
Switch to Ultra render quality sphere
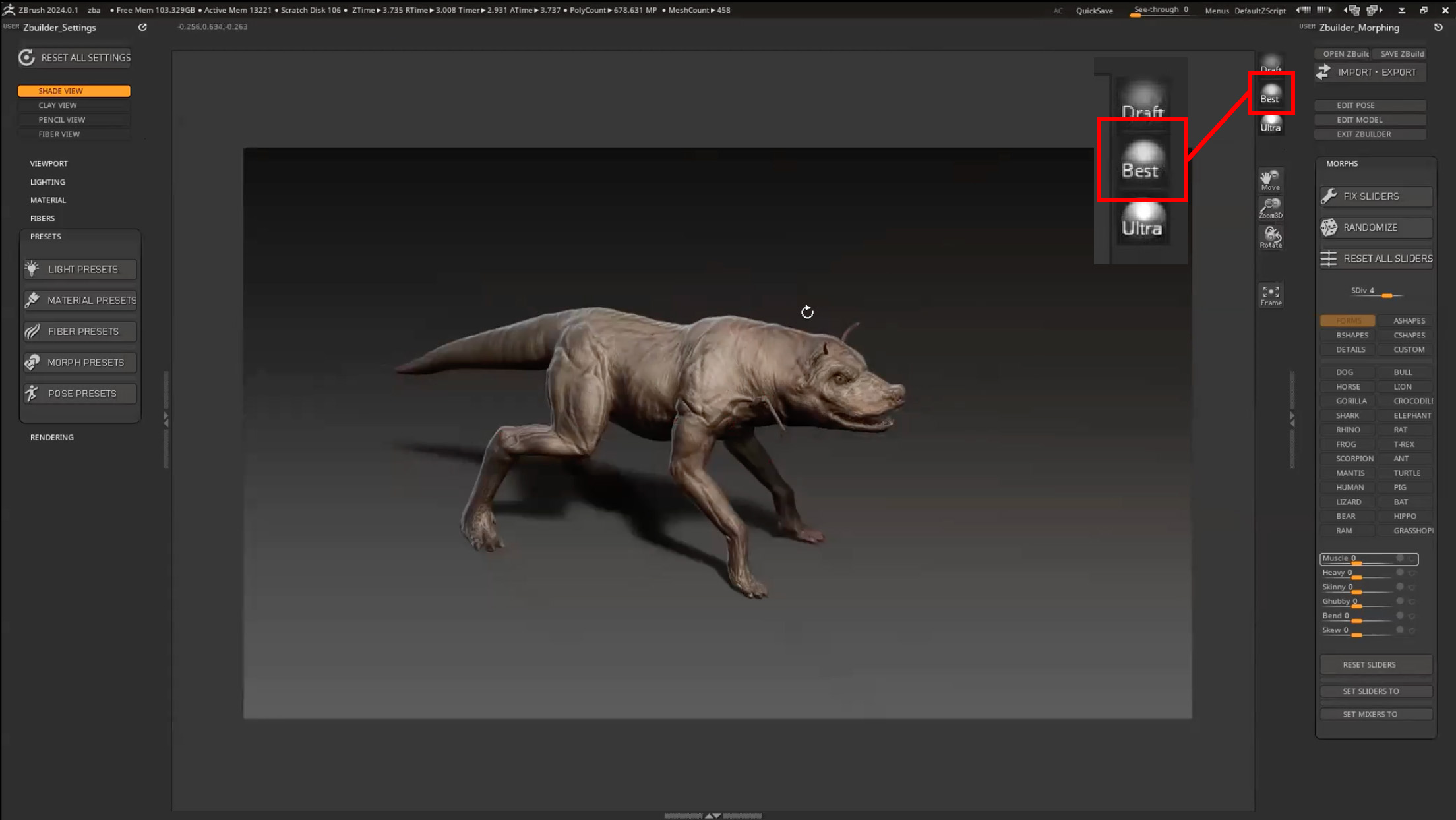point(1270,123)
